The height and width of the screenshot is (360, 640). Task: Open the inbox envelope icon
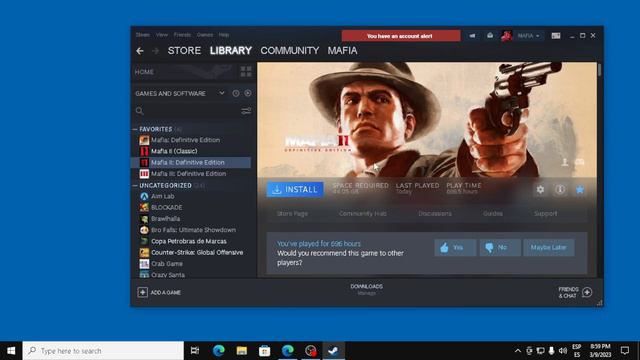pyautogui.click(x=490, y=36)
